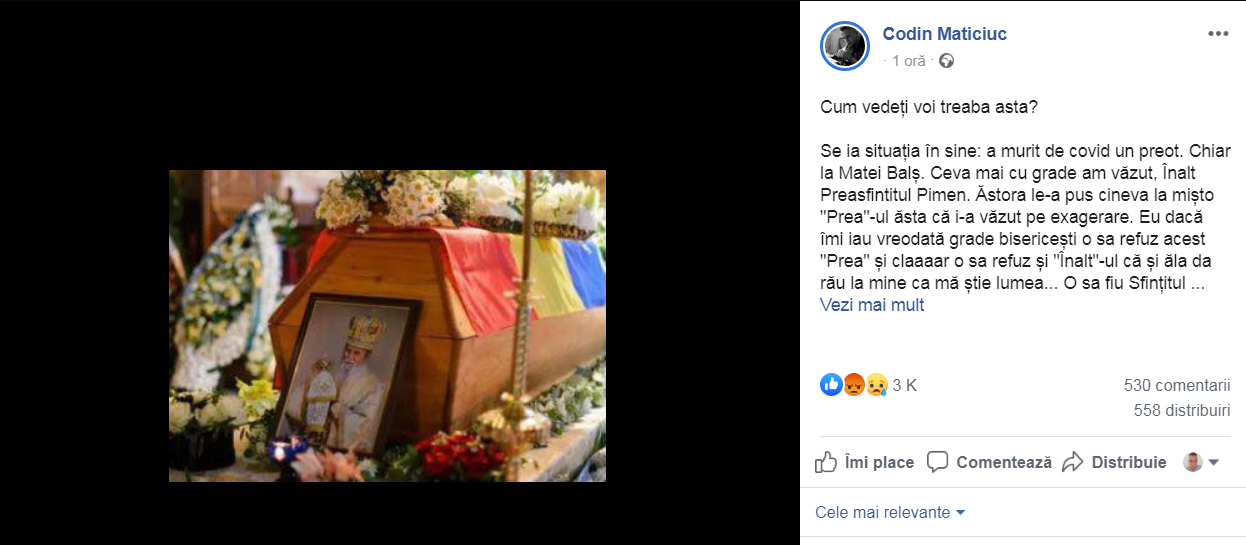1246x545 pixels.
Task: View the 558 distribuiri shares link
Action: pyautogui.click(x=1182, y=410)
